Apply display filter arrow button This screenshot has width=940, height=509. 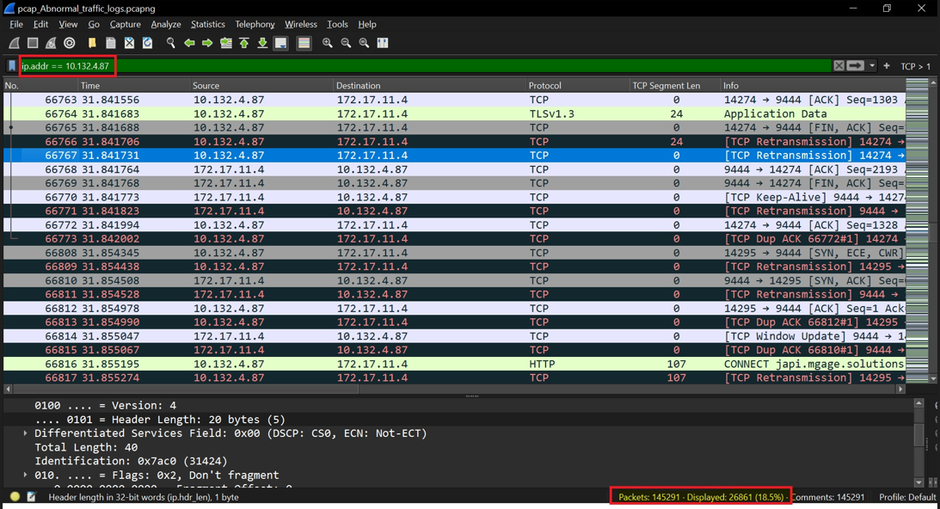coord(855,66)
